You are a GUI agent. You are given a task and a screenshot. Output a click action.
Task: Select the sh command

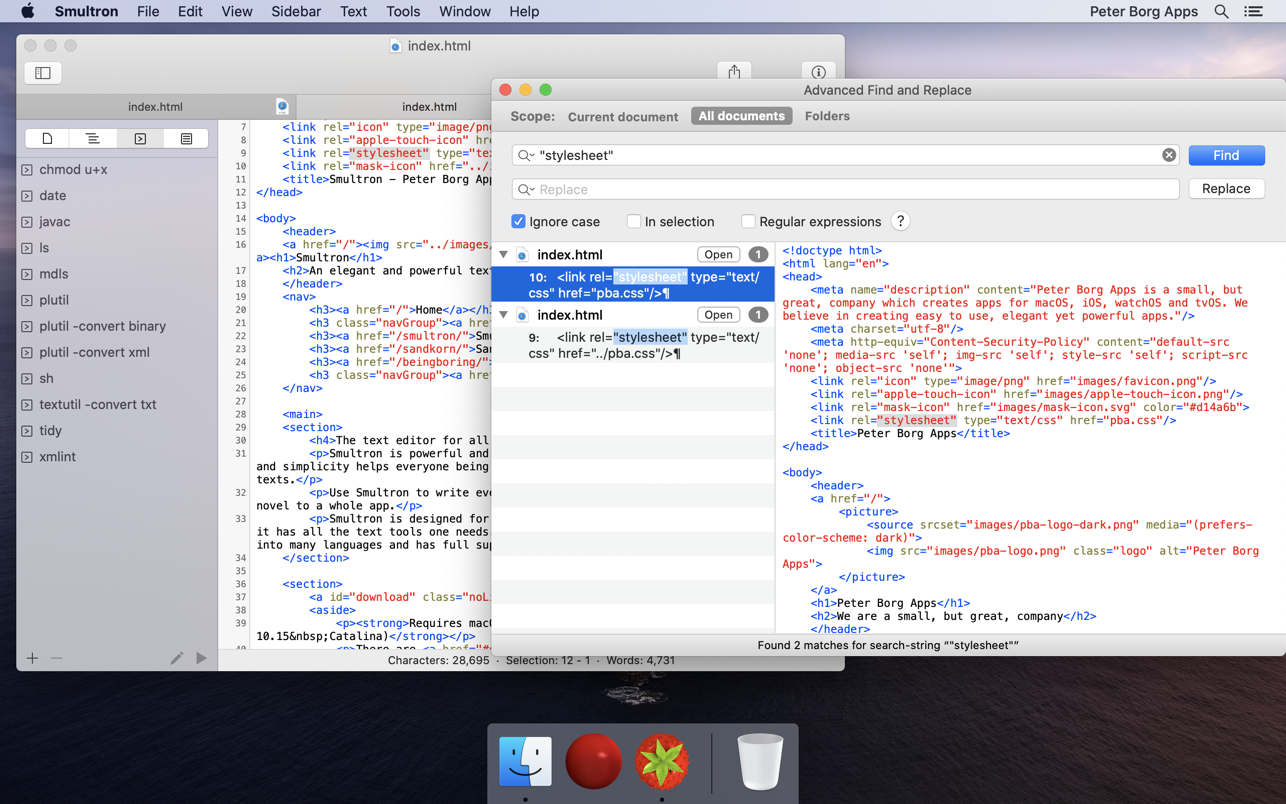(x=46, y=379)
